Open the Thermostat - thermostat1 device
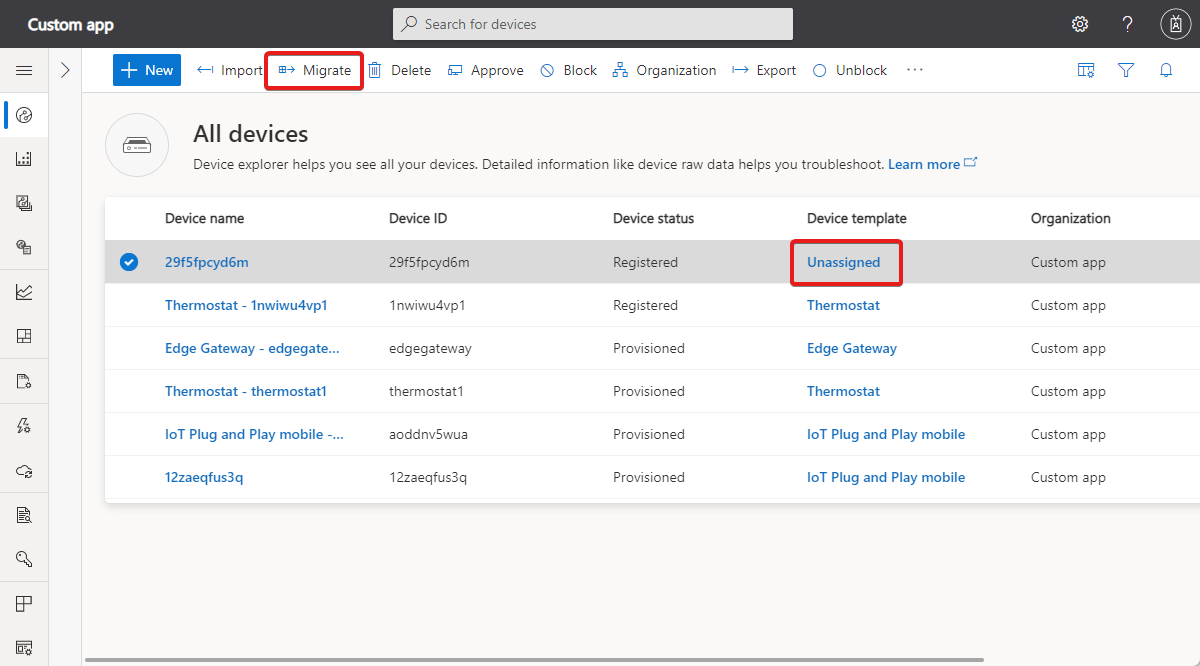The width and height of the screenshot is (1200, 666). tap(246, 391)
